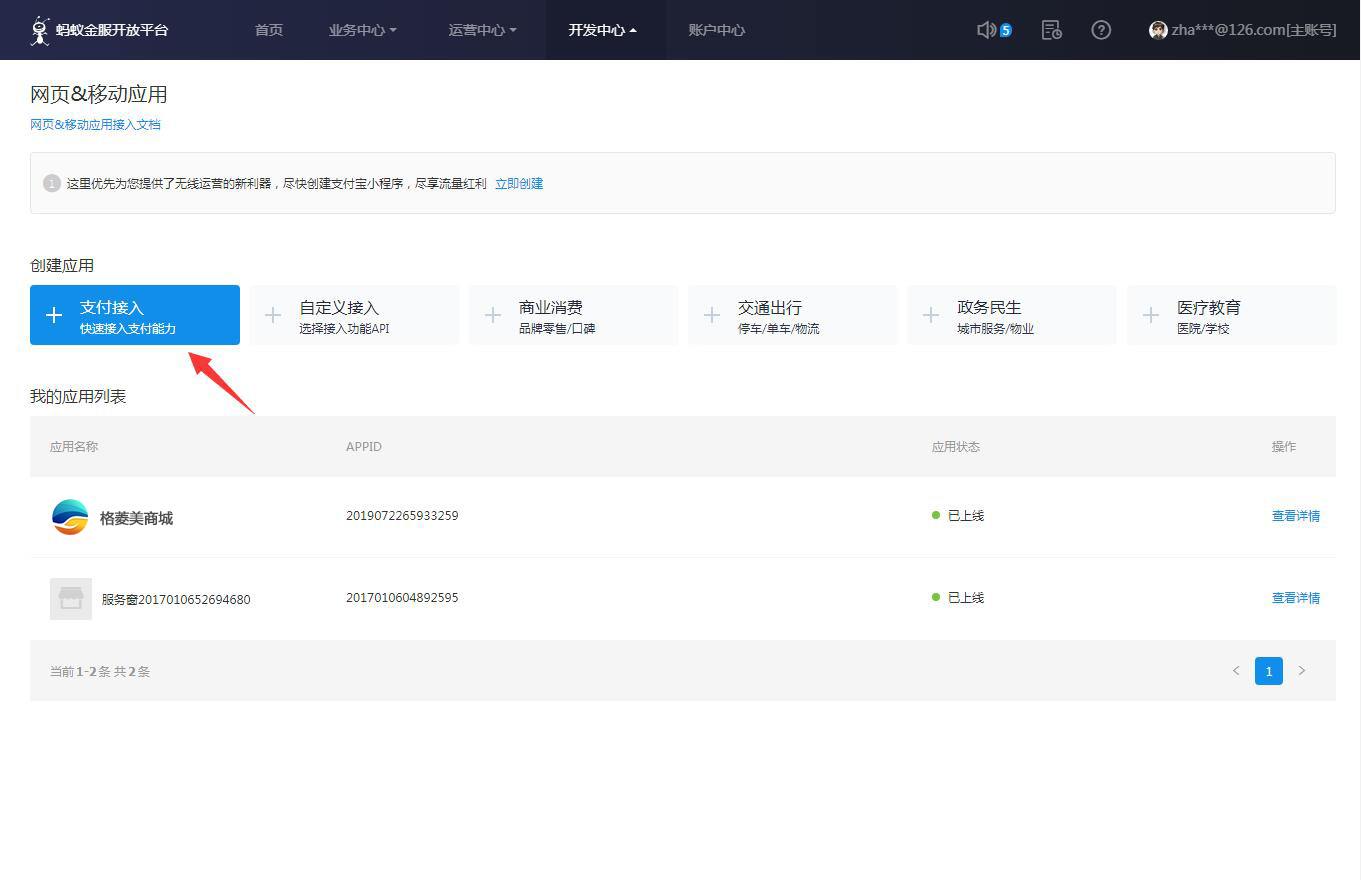Expand the 运营中心 dropdown menu
The width and height of the screenshot is (1361, 880).
coord(482,30)
